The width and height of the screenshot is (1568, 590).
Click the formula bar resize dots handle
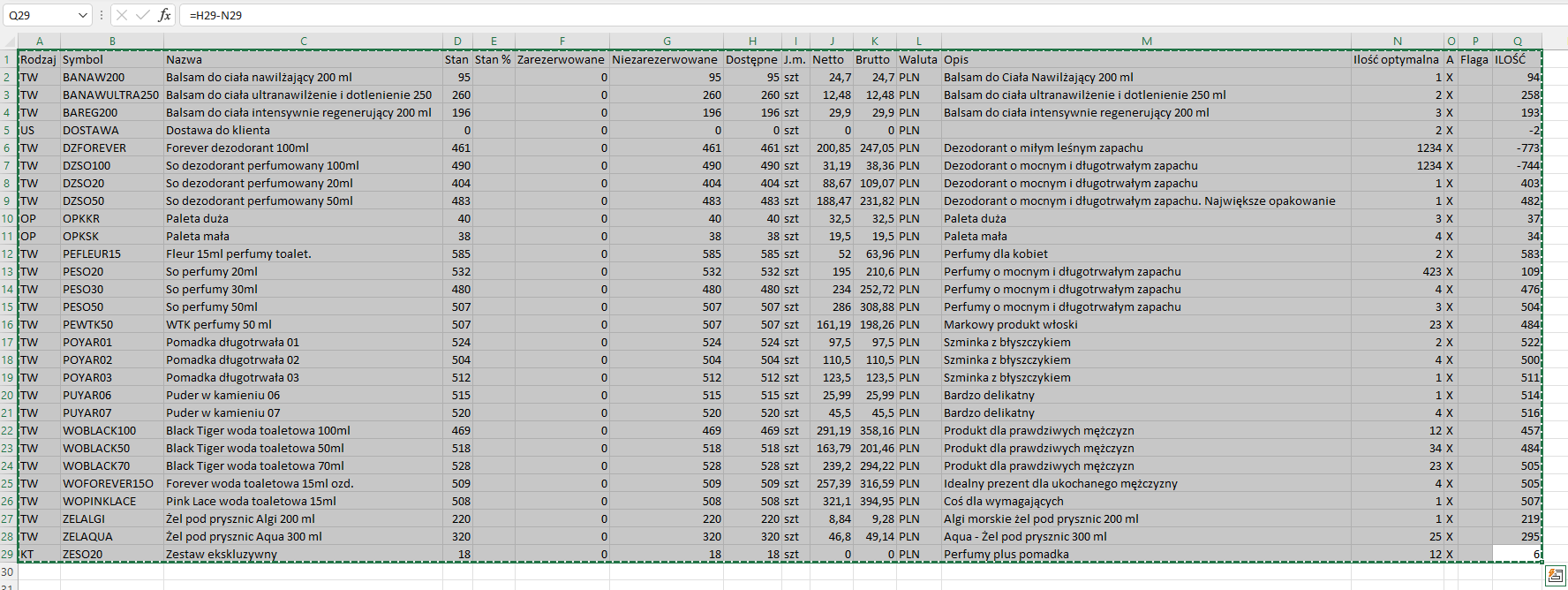[x=102, y=15]
